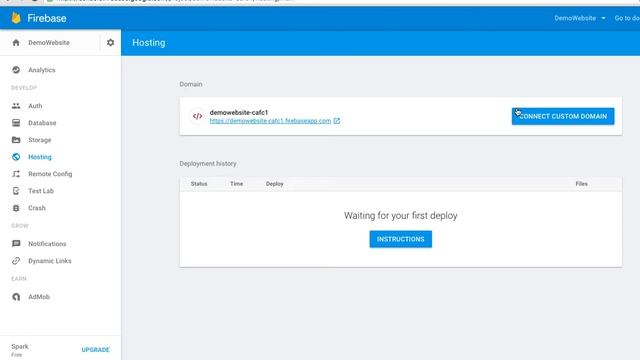The height and width of the screenshot is (360, 640).
Task: Click the Time column header
Action: click(x=236, y=184)
